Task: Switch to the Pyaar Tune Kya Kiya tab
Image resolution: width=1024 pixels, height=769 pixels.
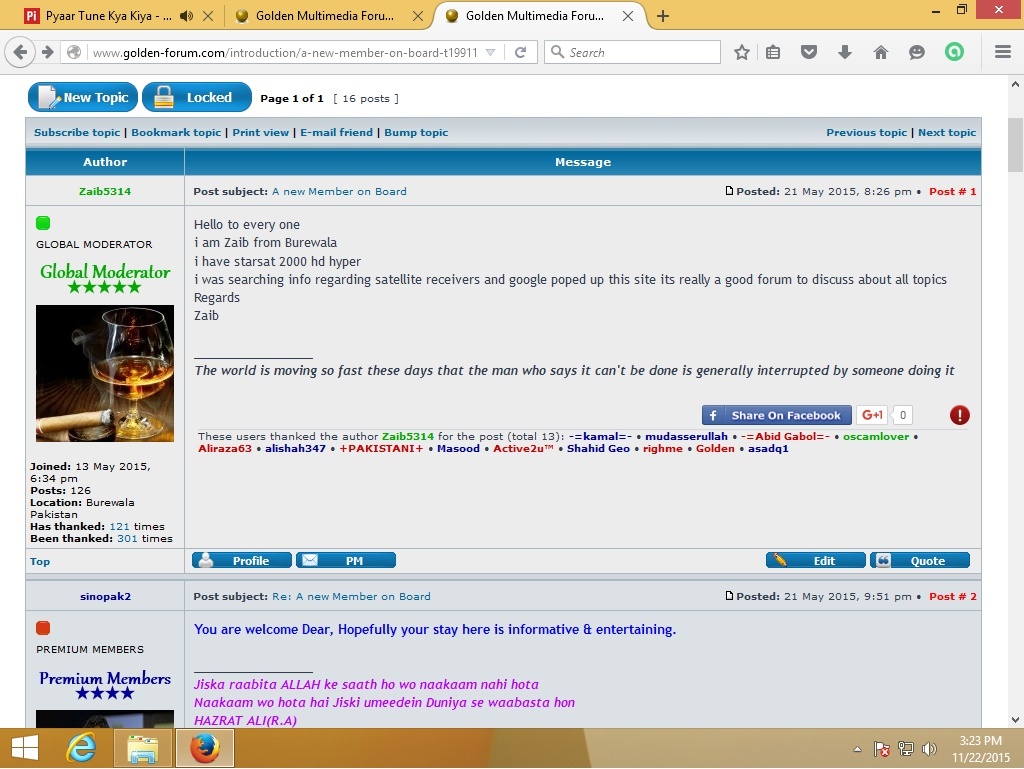Action: (x=100, y=16)
